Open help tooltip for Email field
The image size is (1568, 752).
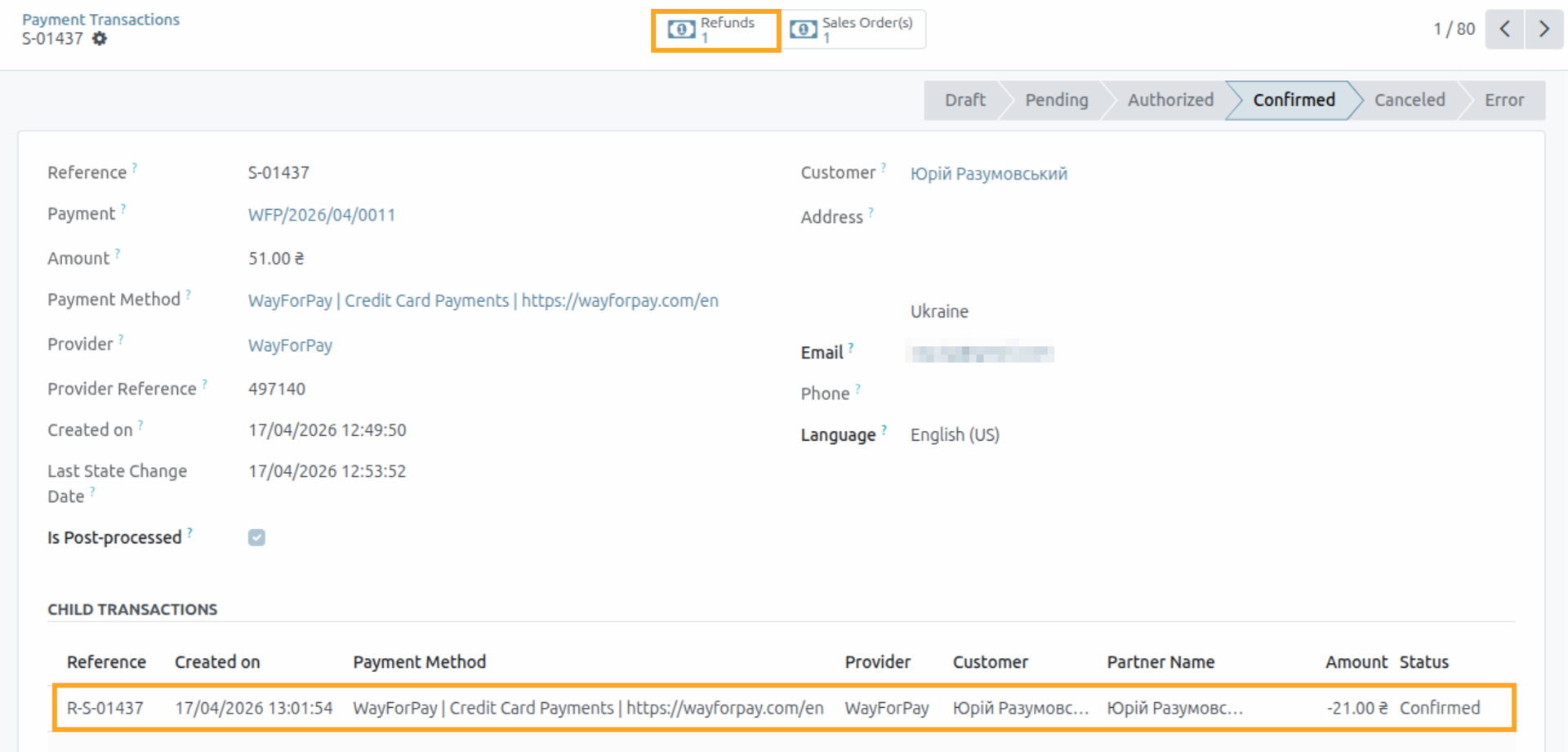click(x=851, y=348)
